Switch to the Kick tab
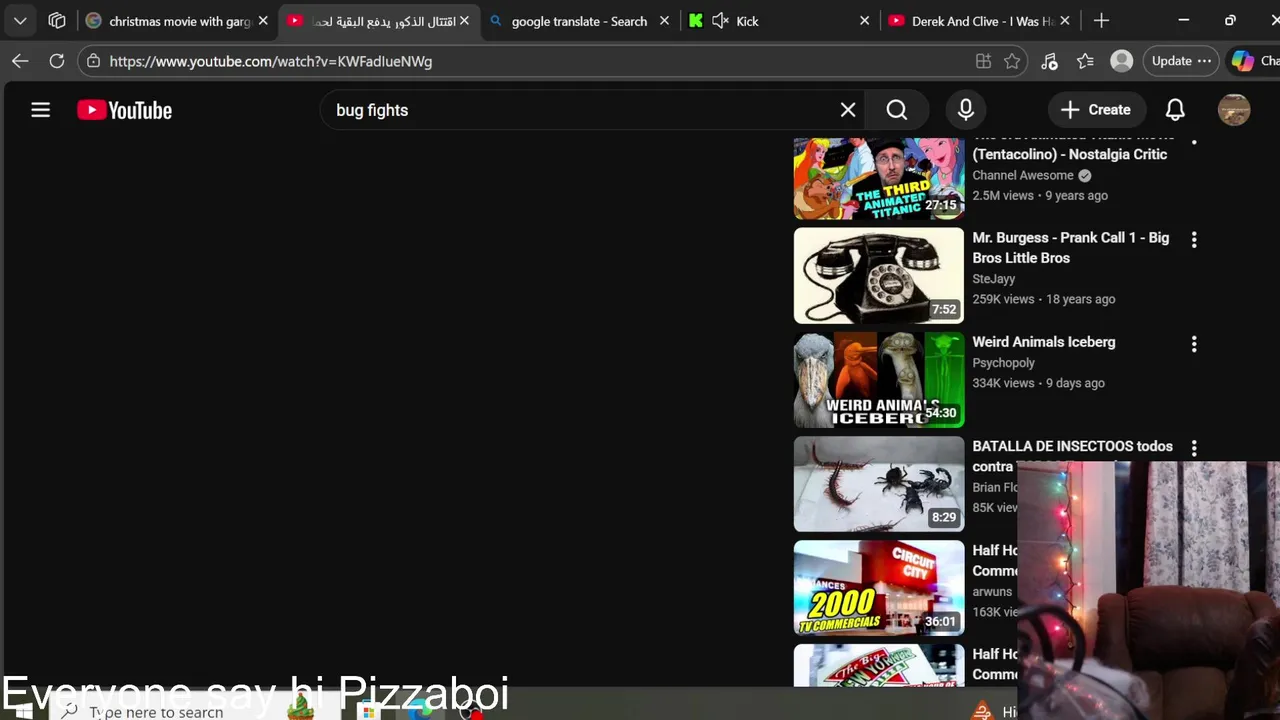 pos(779,21)
